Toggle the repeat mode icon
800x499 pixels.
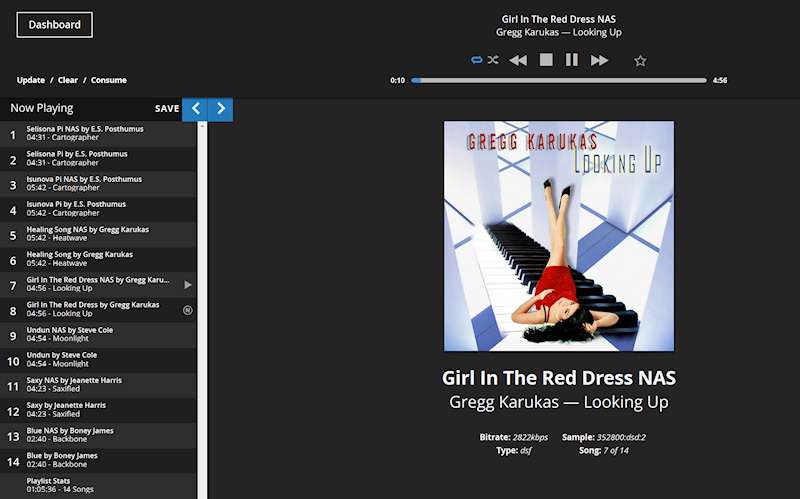[x=477, y=60]
